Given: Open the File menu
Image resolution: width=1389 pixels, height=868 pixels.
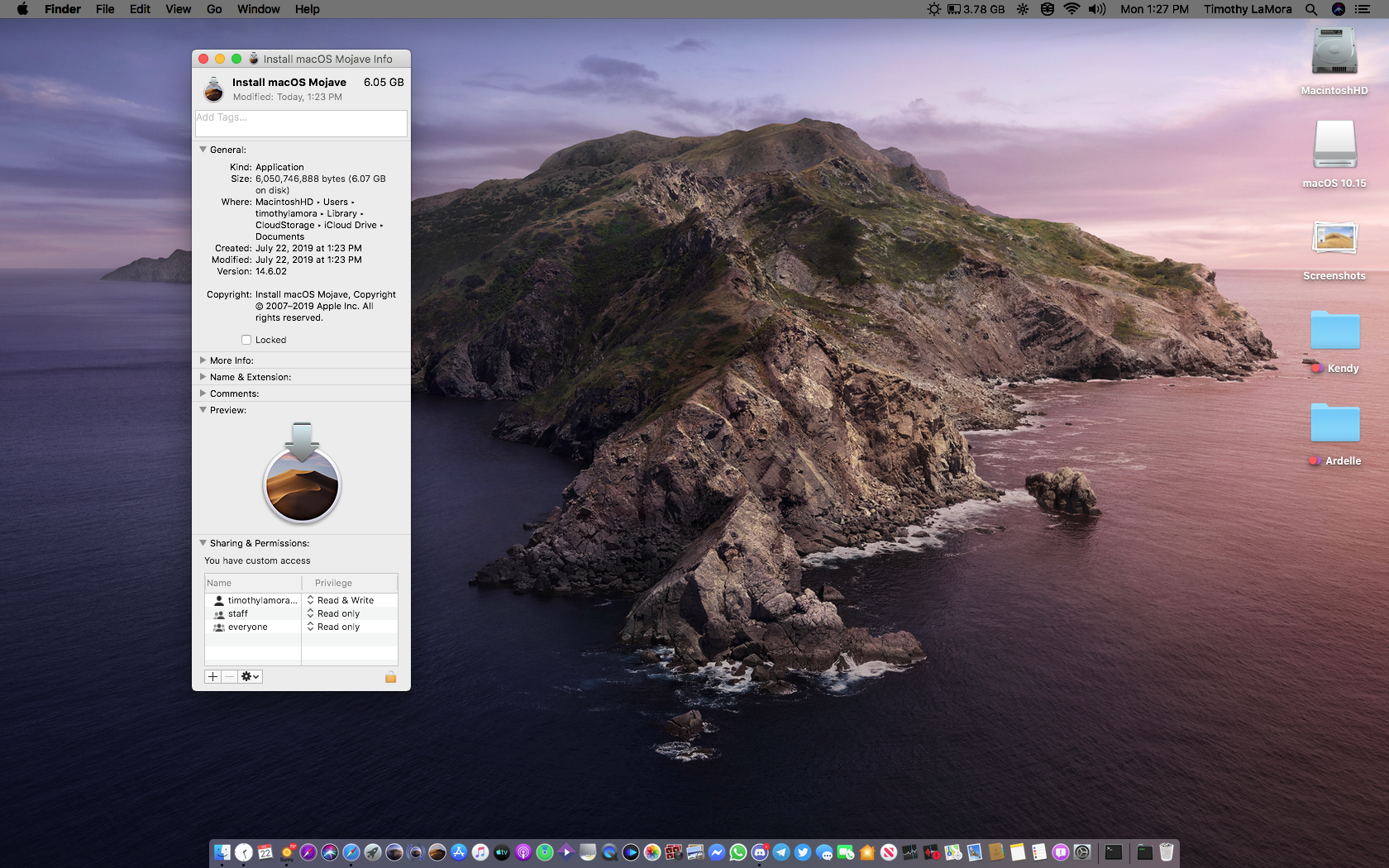Looking at the screenshot, I should (x=105, y=9).
